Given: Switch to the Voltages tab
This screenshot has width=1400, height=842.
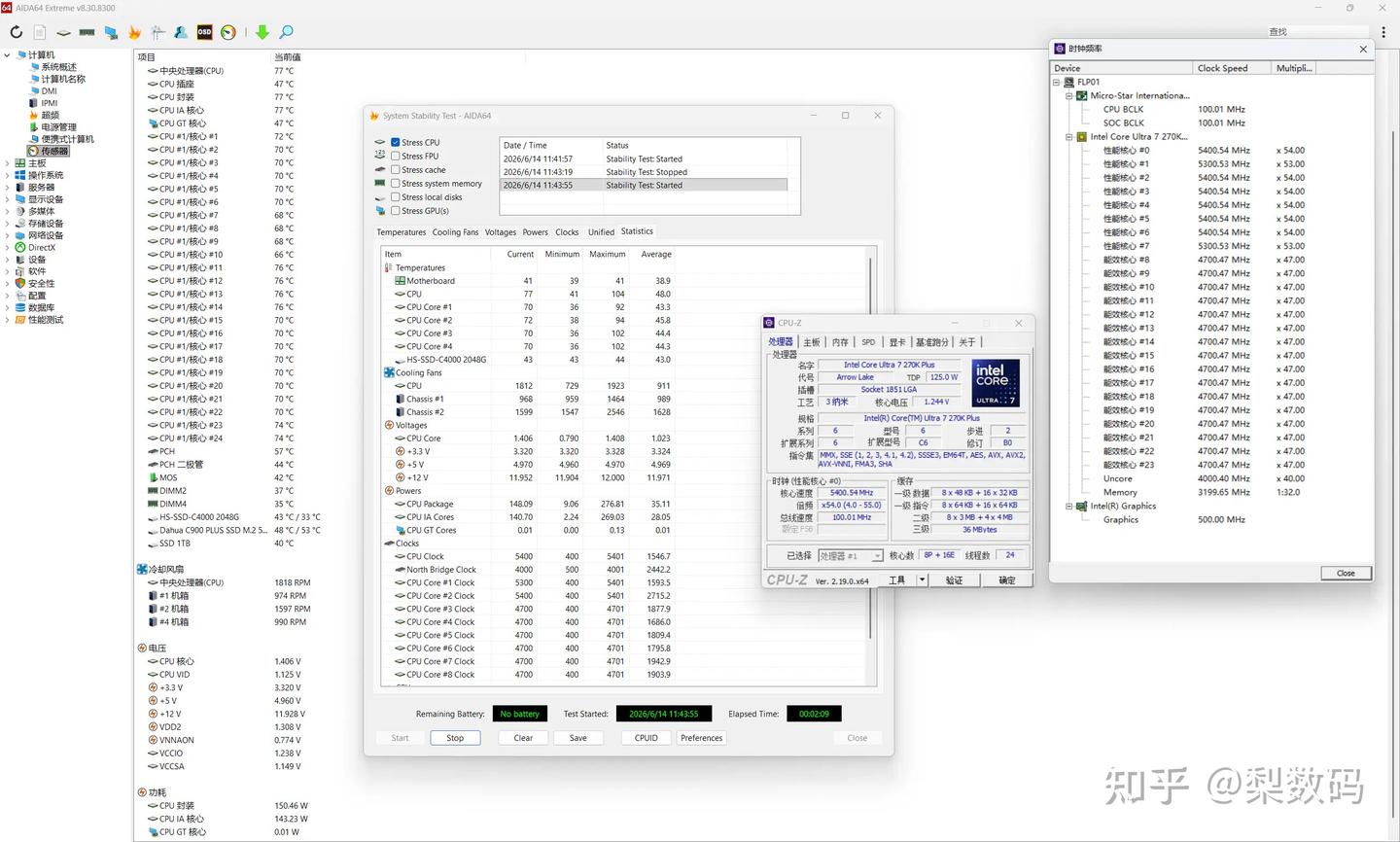Looking at the screenshot, I should [501, 232].
